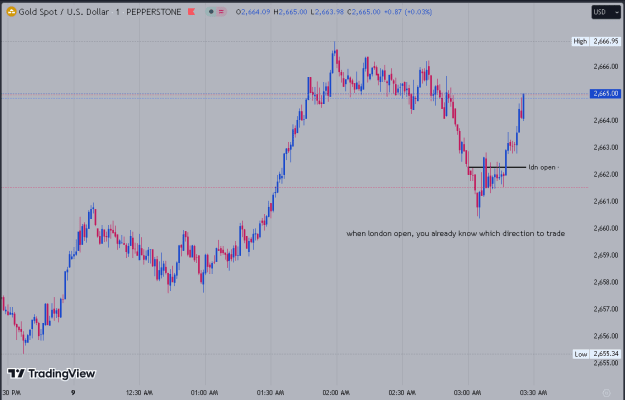Image resolution: width=625 pixels, height=400 pixels.
Task: Click the PEPPERSTONE broker label
Action: click(153, 12)
